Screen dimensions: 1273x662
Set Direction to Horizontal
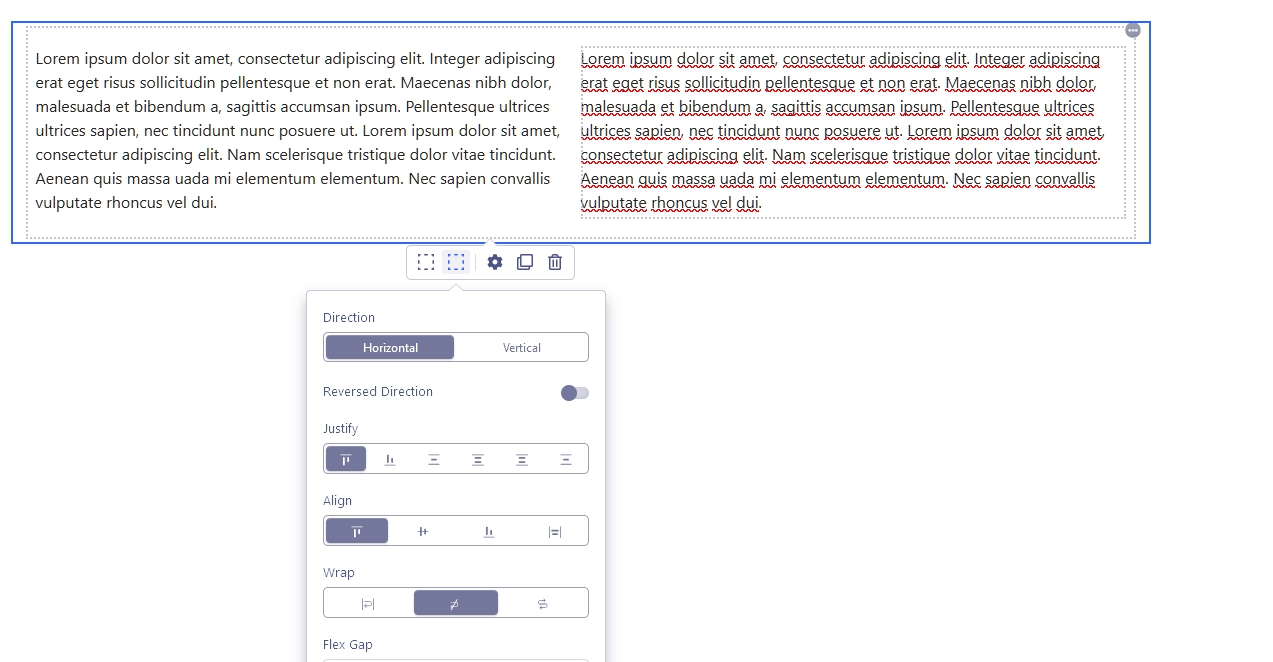[390, 347]
